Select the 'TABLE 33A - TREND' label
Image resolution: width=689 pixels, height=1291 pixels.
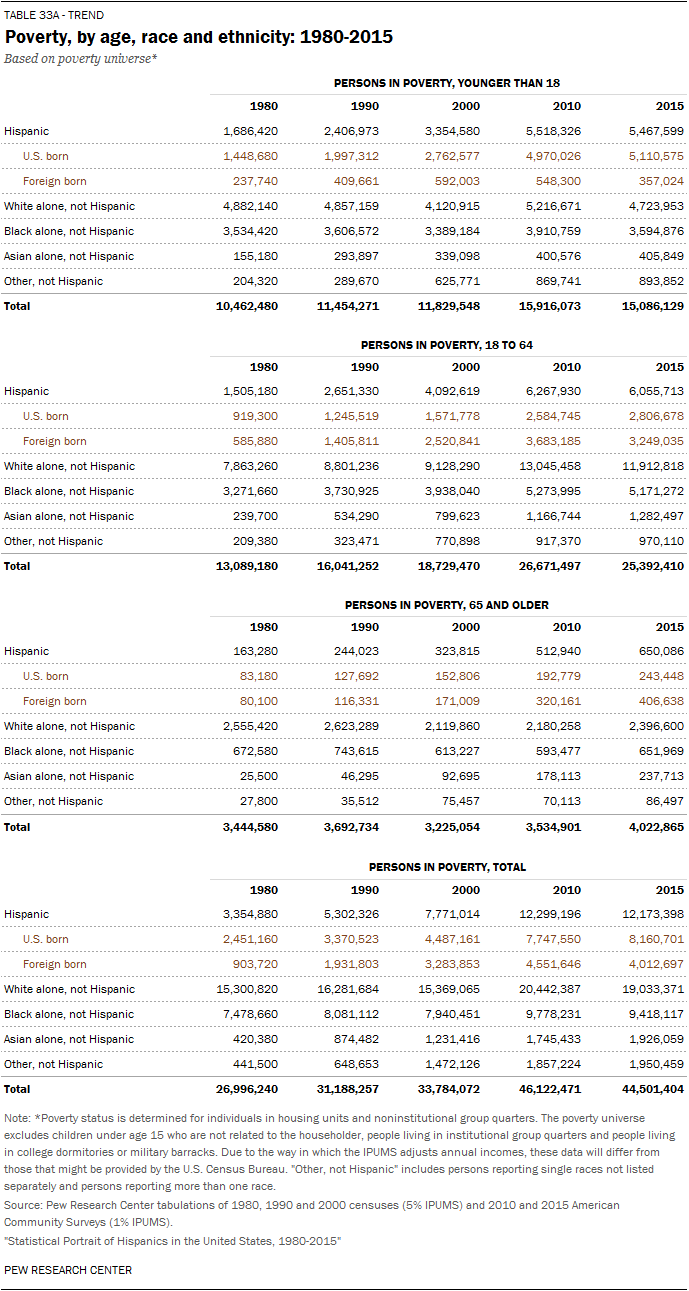click(54, 16)
